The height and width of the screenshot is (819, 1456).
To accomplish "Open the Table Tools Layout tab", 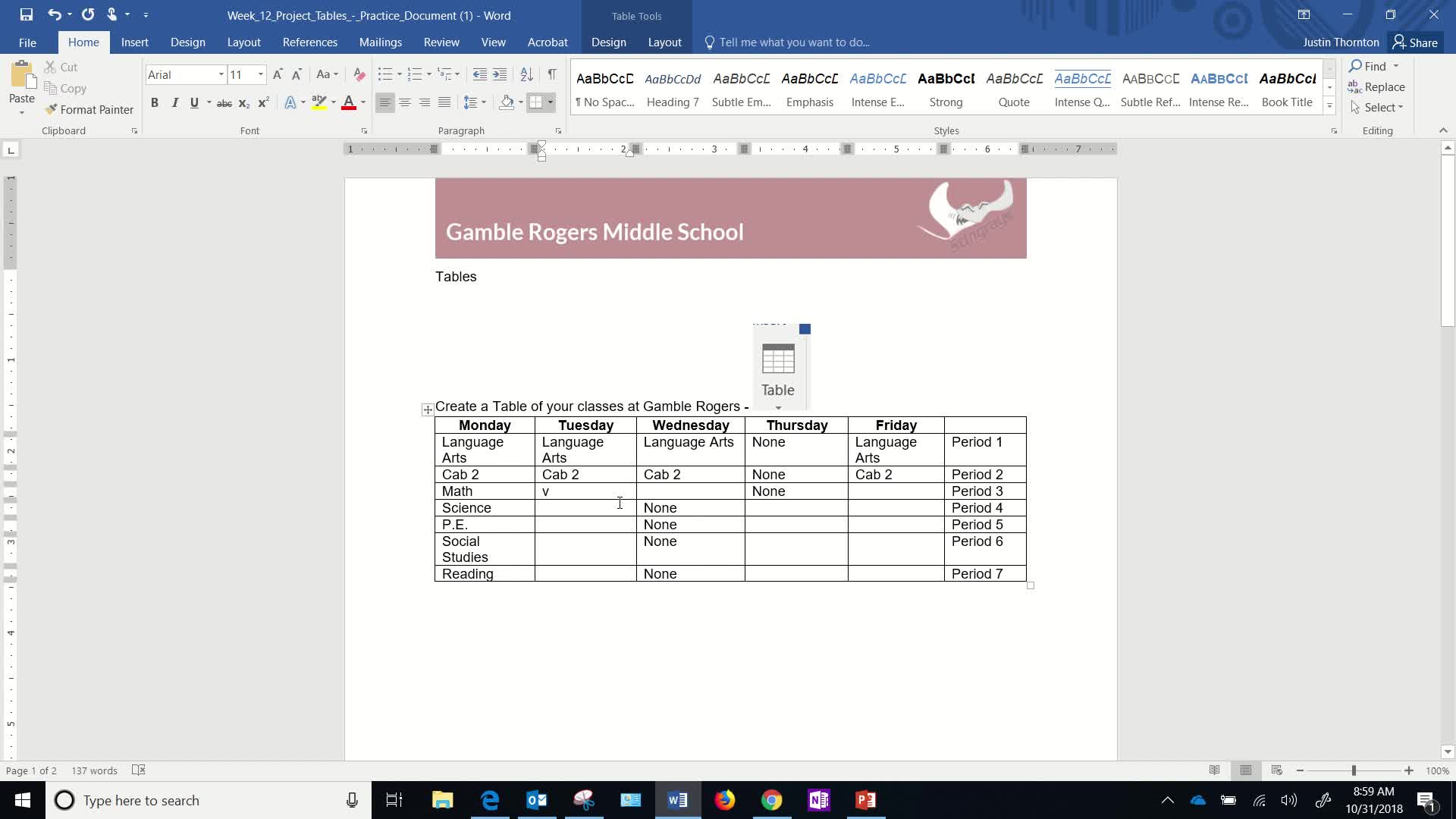I will click(664, 42).
